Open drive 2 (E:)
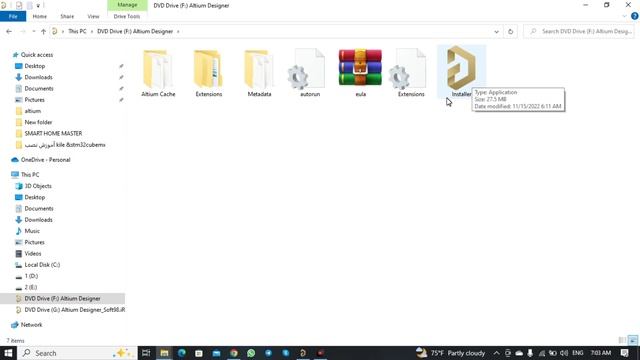The width and height of the screenshot is (640, 360). coord(31,287)
